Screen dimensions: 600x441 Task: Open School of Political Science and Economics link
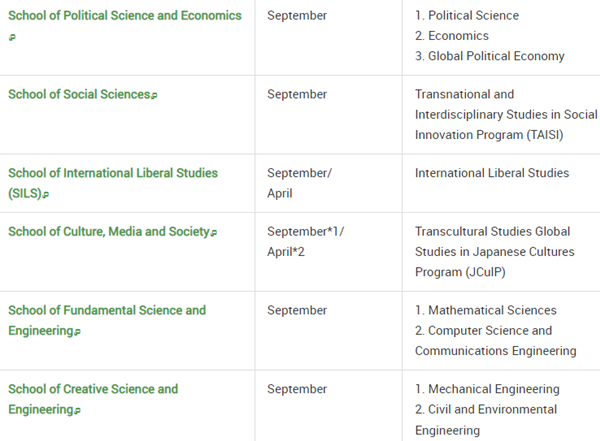tap(125, 16)
